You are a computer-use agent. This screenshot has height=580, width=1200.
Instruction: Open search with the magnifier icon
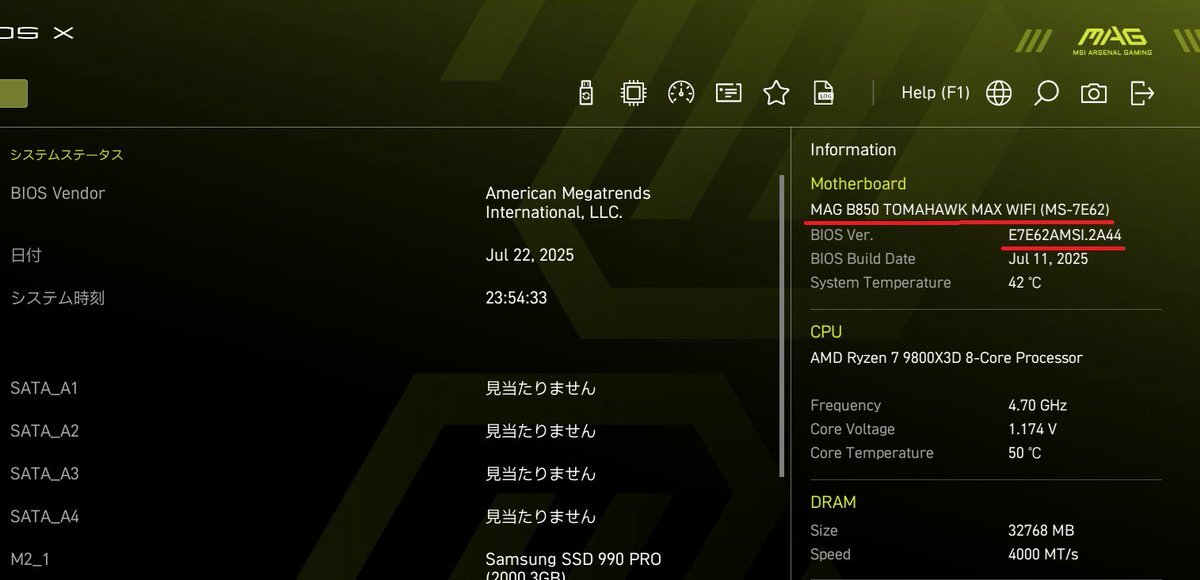point(1046,93)
